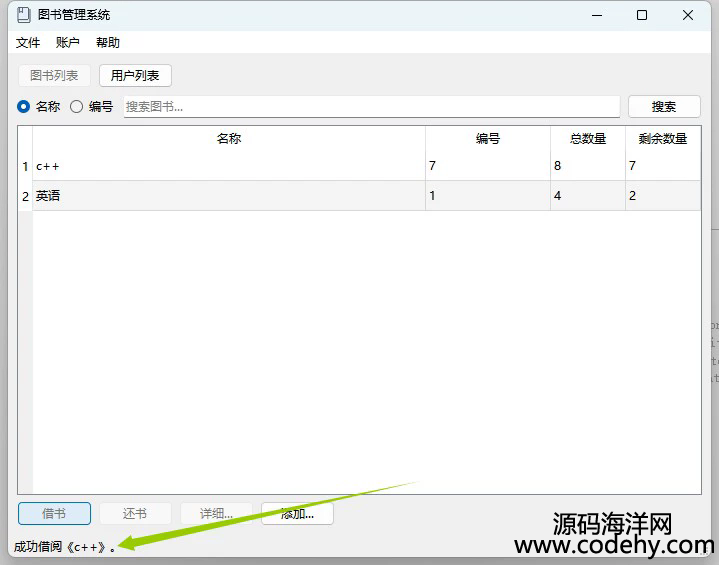
Task: Maximize the 图书管理系统 window
Action: coord(642,15)
